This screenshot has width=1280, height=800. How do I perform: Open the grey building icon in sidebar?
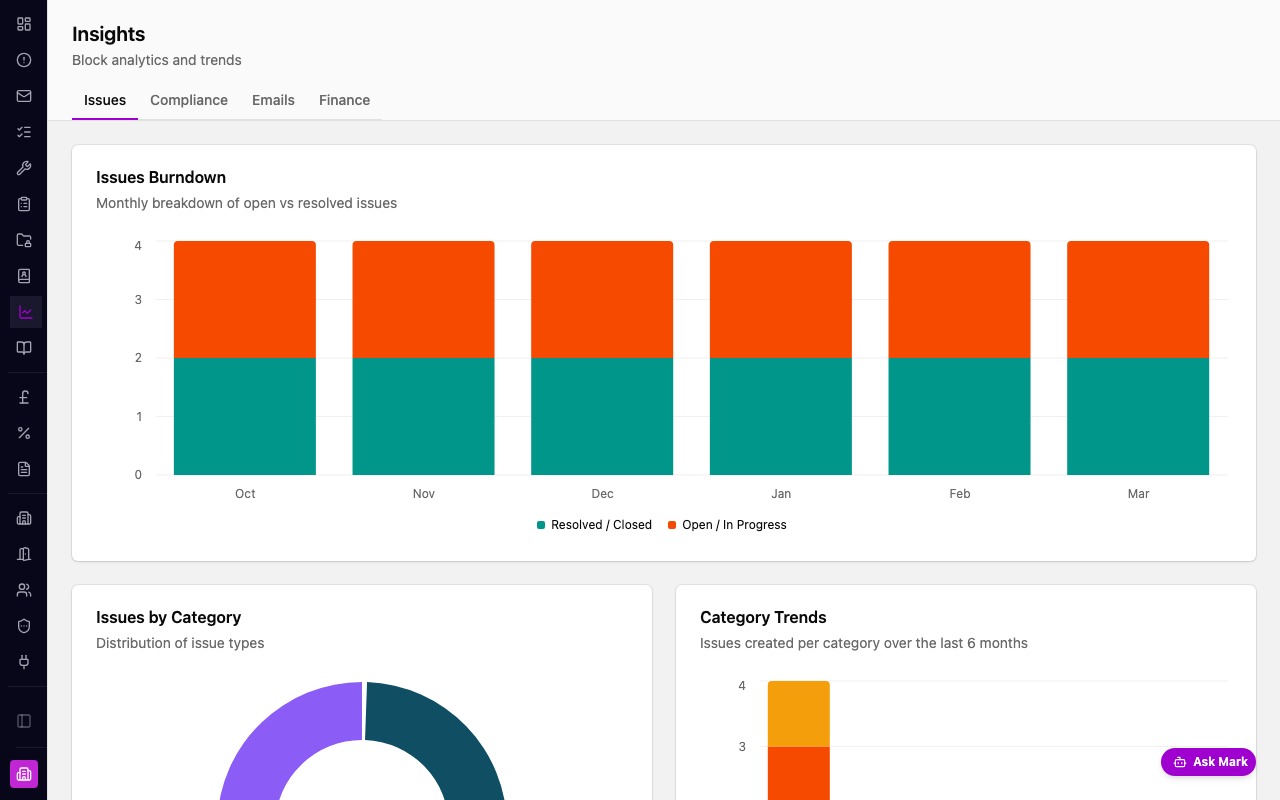[24, 518]
